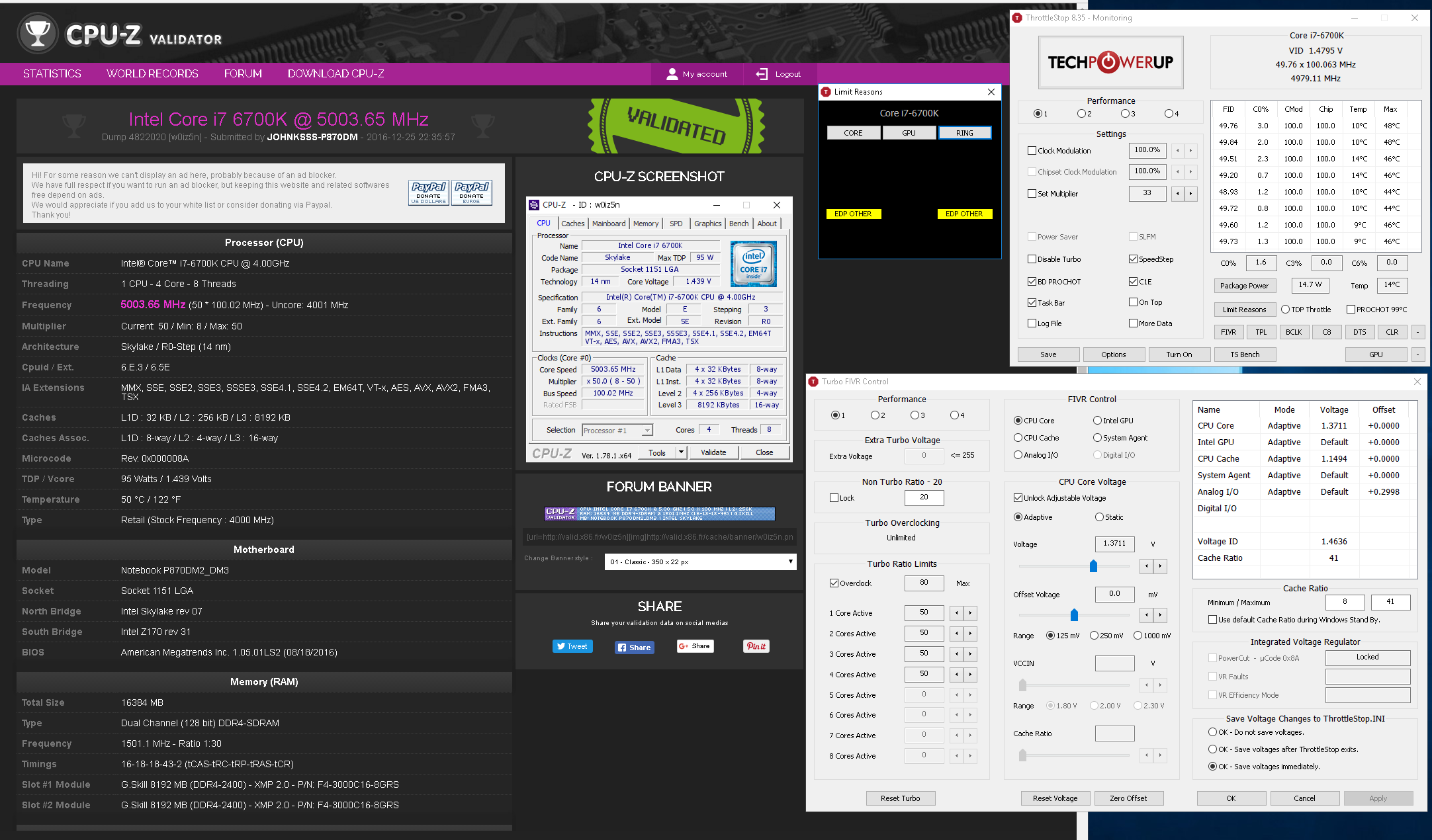
Task: Click small dash button beside GPU
Action: pyautogui.click(x=1417, y=355)
